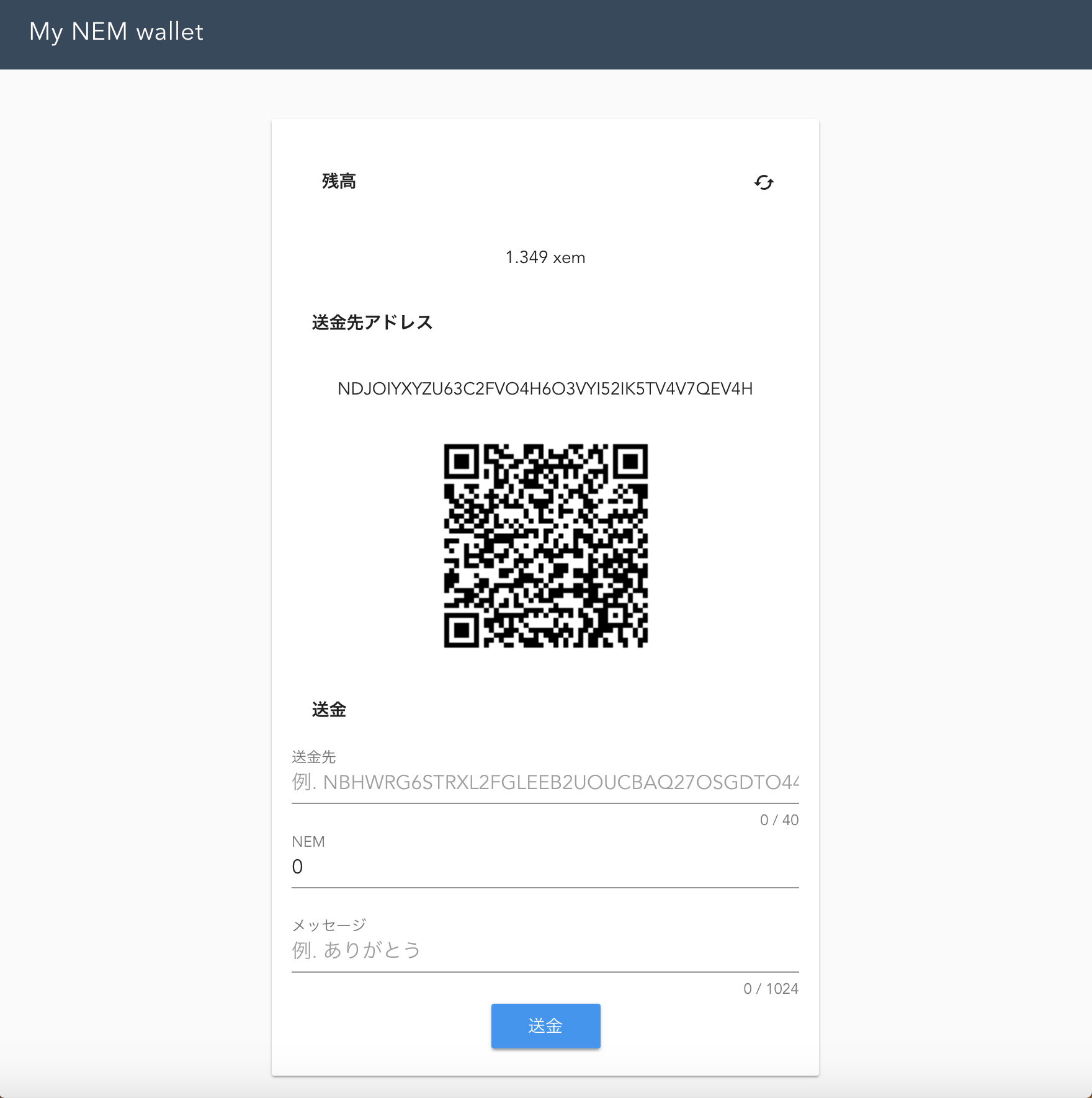Focus the メッセージ message field
The height and width of the screenshot is (1098, 1092).
[x=545, y=949]
